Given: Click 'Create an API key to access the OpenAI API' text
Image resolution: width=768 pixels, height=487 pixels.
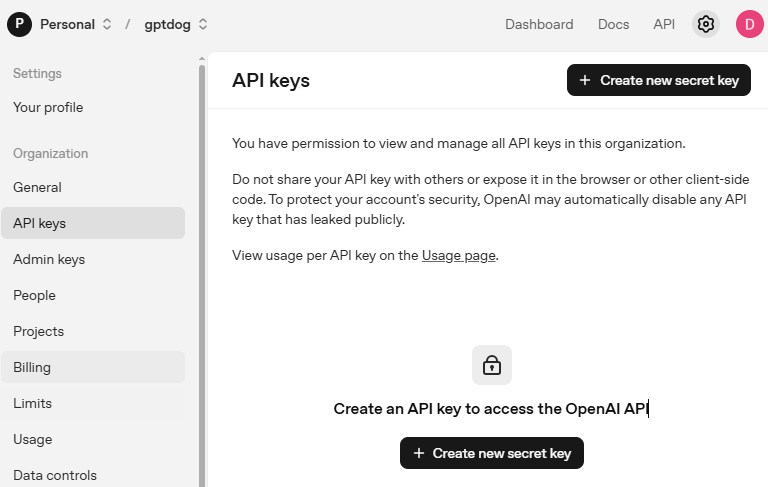Looking at the screenshot, I should tap(491, 409).
